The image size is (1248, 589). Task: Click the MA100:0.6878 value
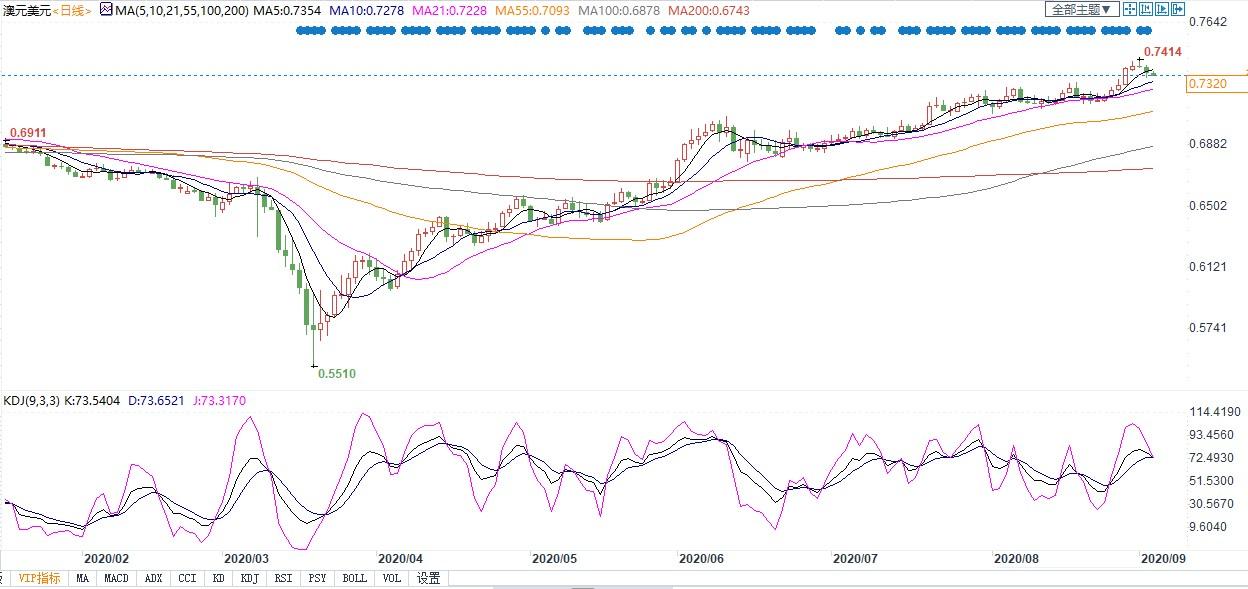[617, 10]
